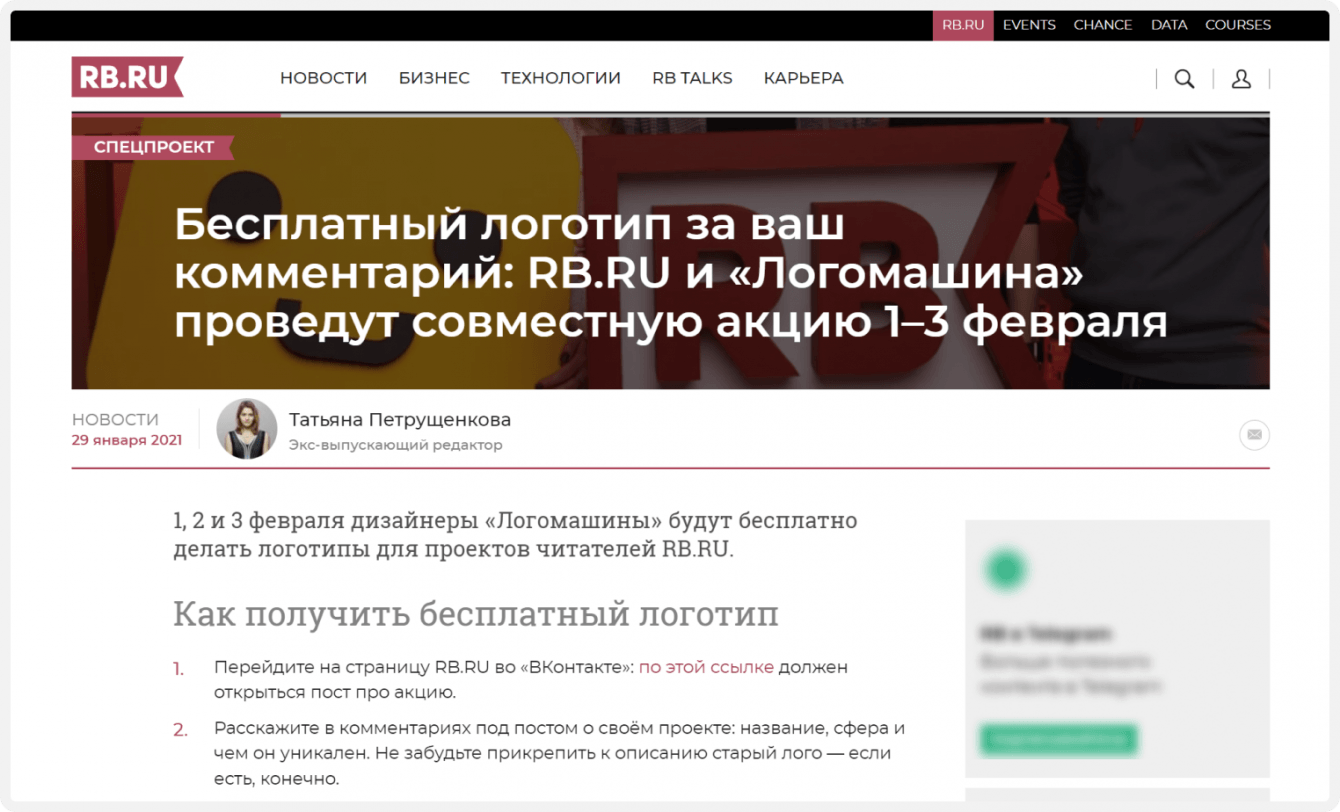Open author Татьяна Петрущенкова's profile name
The height and width of the screenshot is (812, 1340).
[400, 419]
